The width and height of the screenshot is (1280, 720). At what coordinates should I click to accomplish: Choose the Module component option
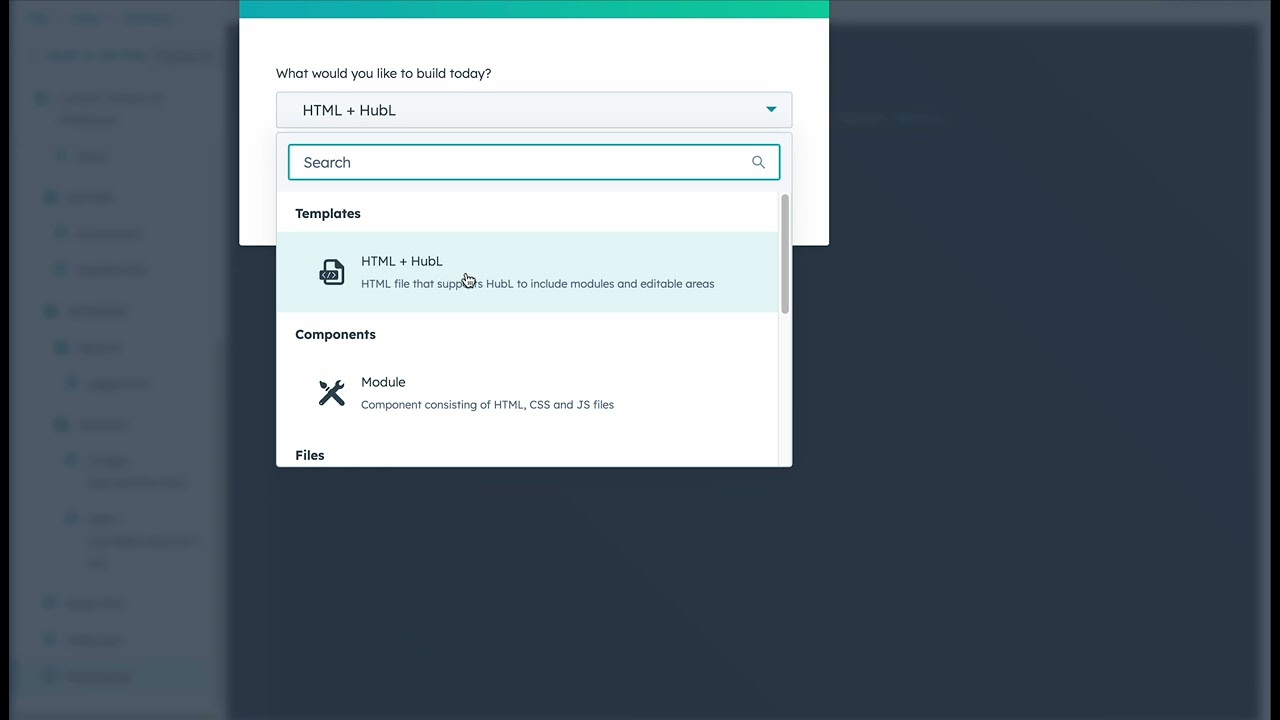pos(527,393)
